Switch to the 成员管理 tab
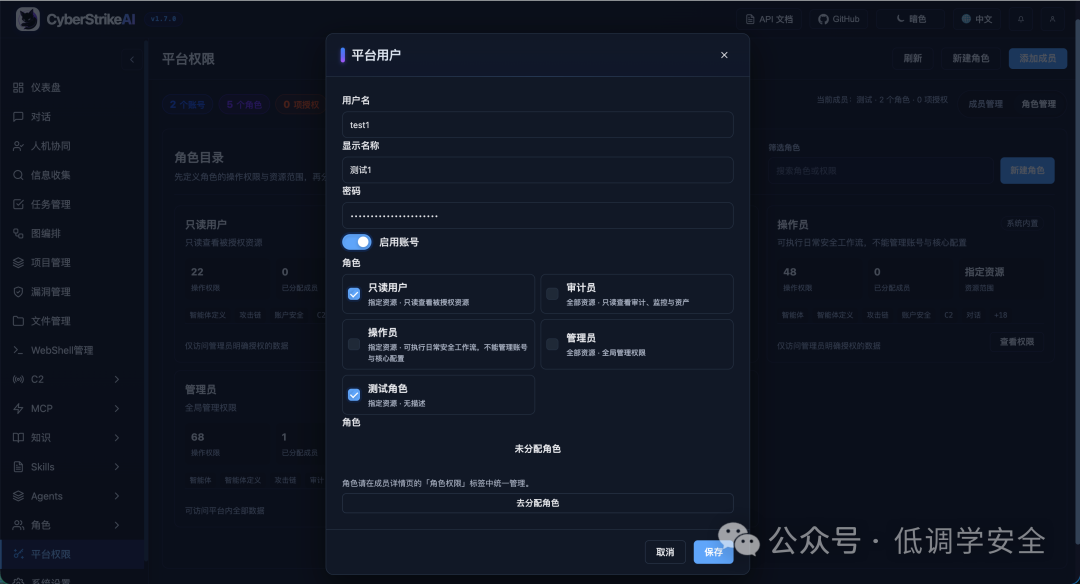 point(986,104)
